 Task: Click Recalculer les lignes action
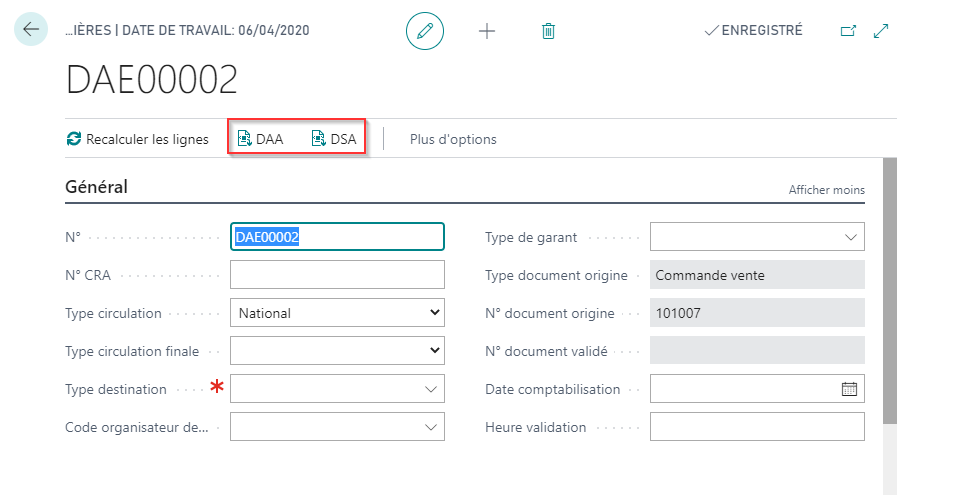[138, 139]
